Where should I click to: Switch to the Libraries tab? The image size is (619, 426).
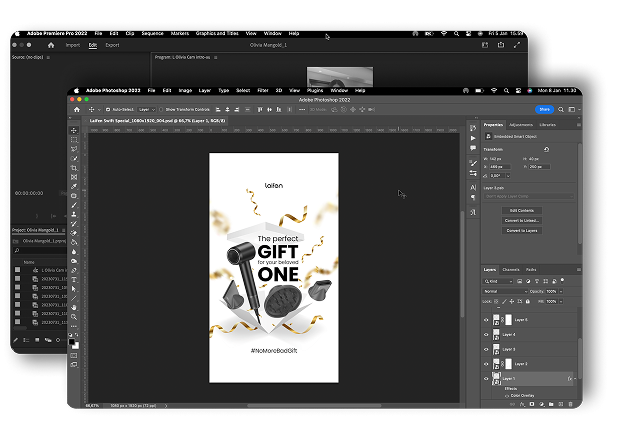pos(548,125)
